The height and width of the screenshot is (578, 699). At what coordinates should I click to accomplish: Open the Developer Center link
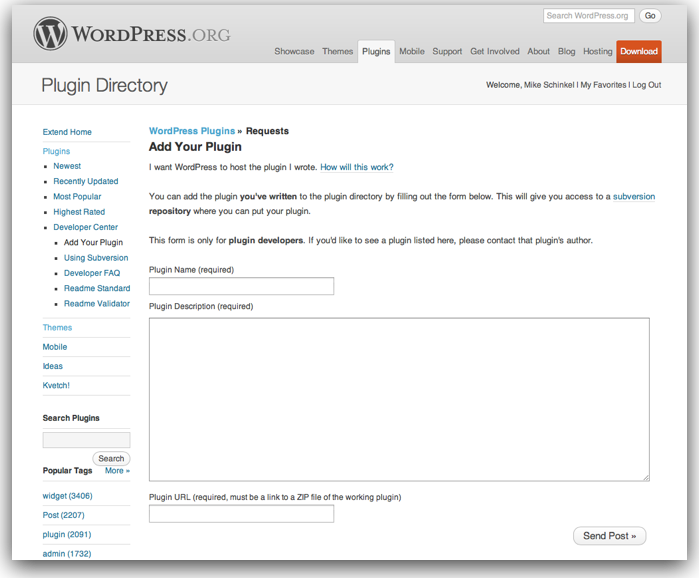(x=85, y=227)
